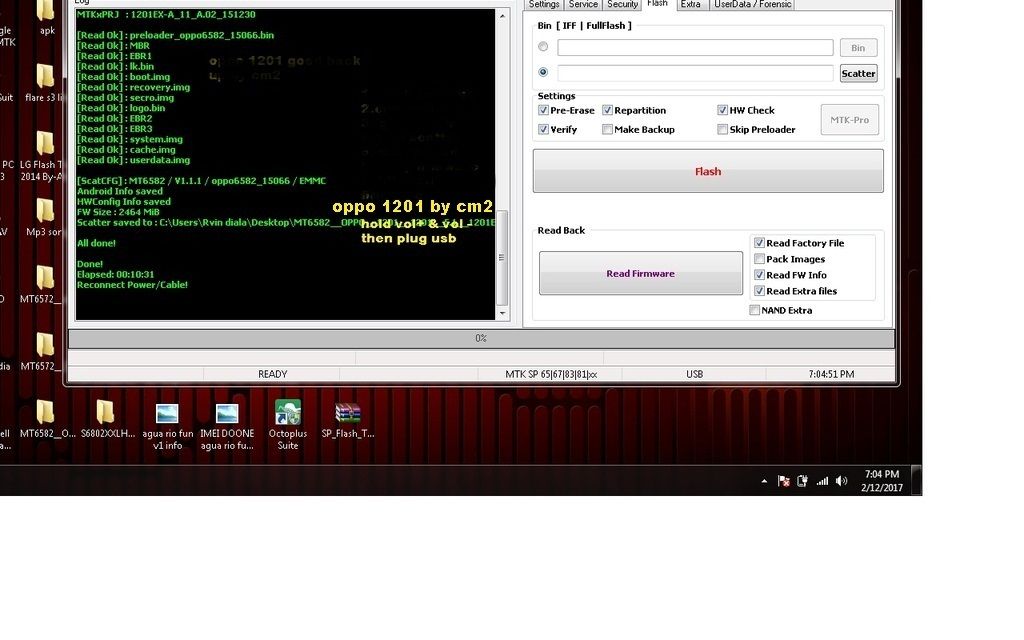Click the scatter file path input field
This screenshot has height=640, width=1024.
click(695, 73)
